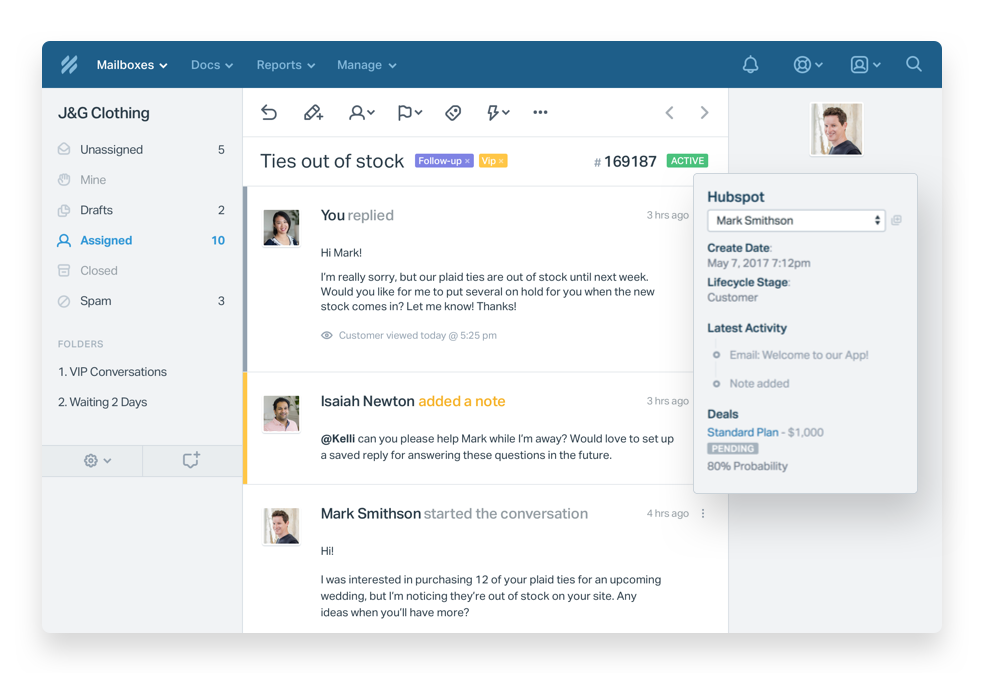Click the customer profile photo thumbnail
The height and width of the screenshot is (673, 984).
836,129
